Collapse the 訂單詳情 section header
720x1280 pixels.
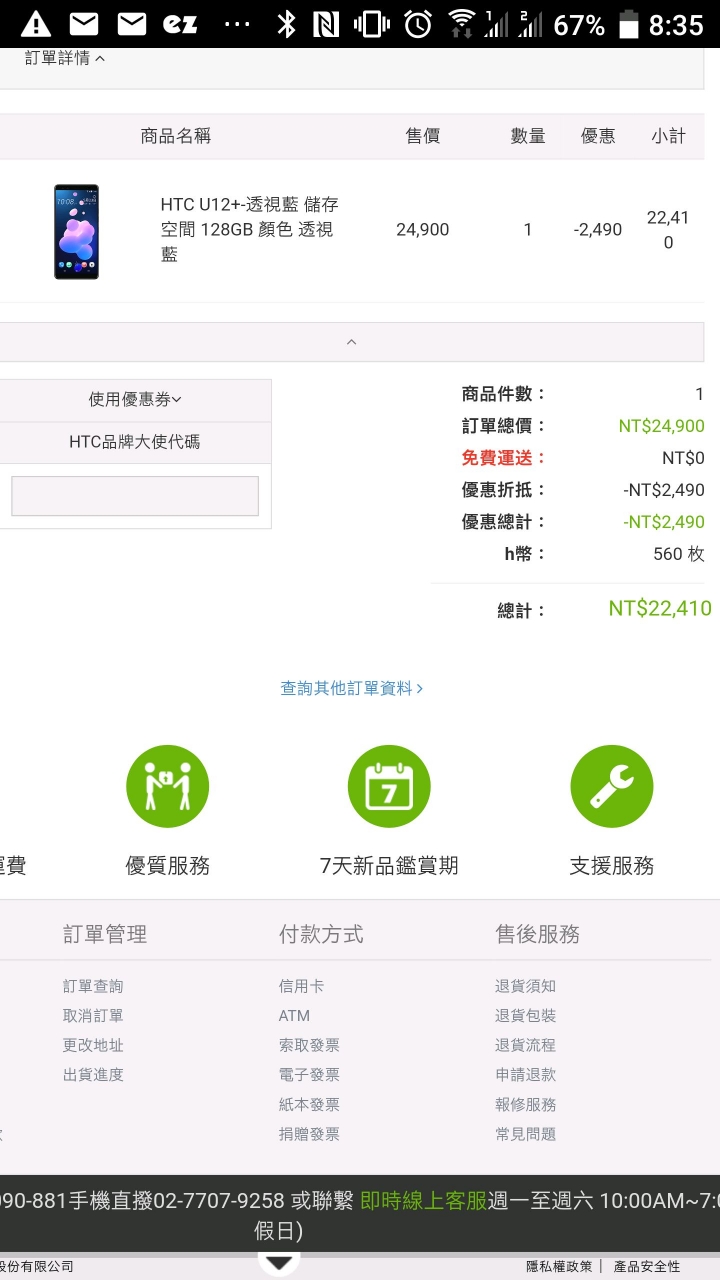66,58
